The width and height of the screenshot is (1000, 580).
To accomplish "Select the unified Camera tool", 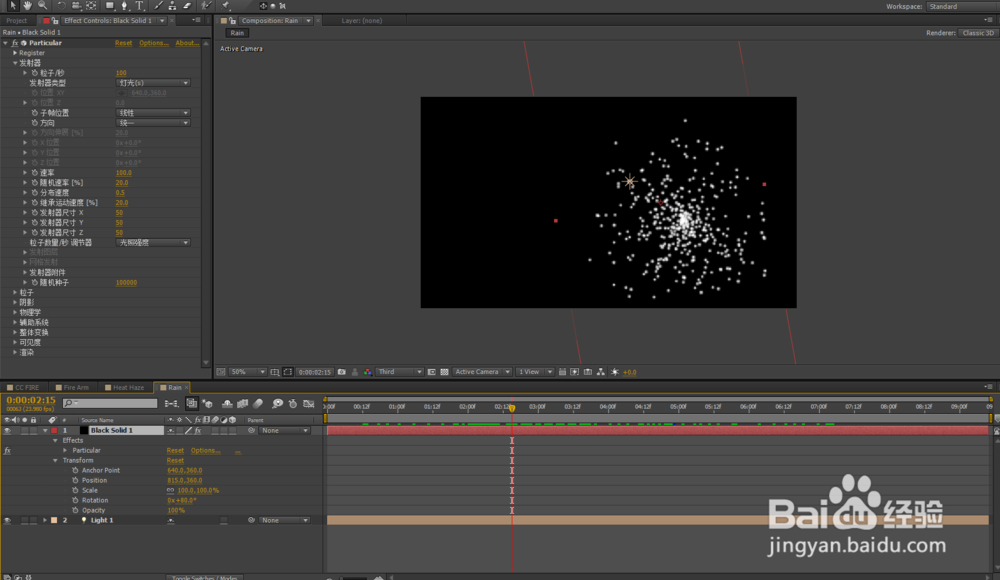I will [x=76, y=6].
